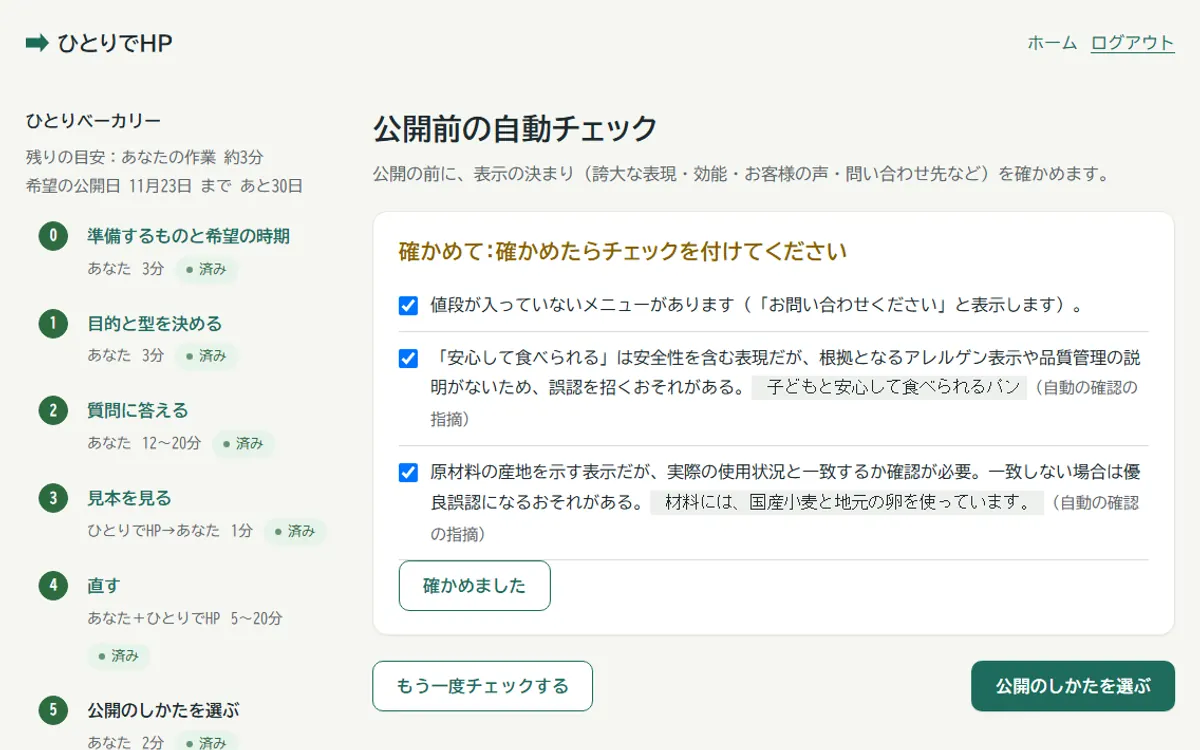Click 済み badge under 直す
The image size is (1200, 750).
(x=118, y=656)
